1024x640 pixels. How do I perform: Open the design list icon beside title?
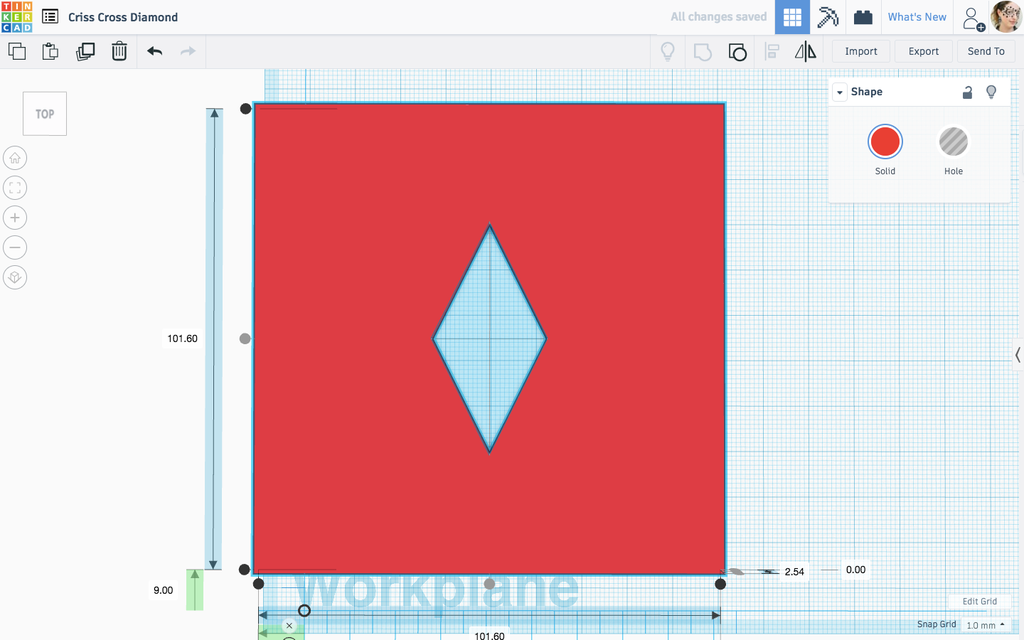tap(50, 17)
